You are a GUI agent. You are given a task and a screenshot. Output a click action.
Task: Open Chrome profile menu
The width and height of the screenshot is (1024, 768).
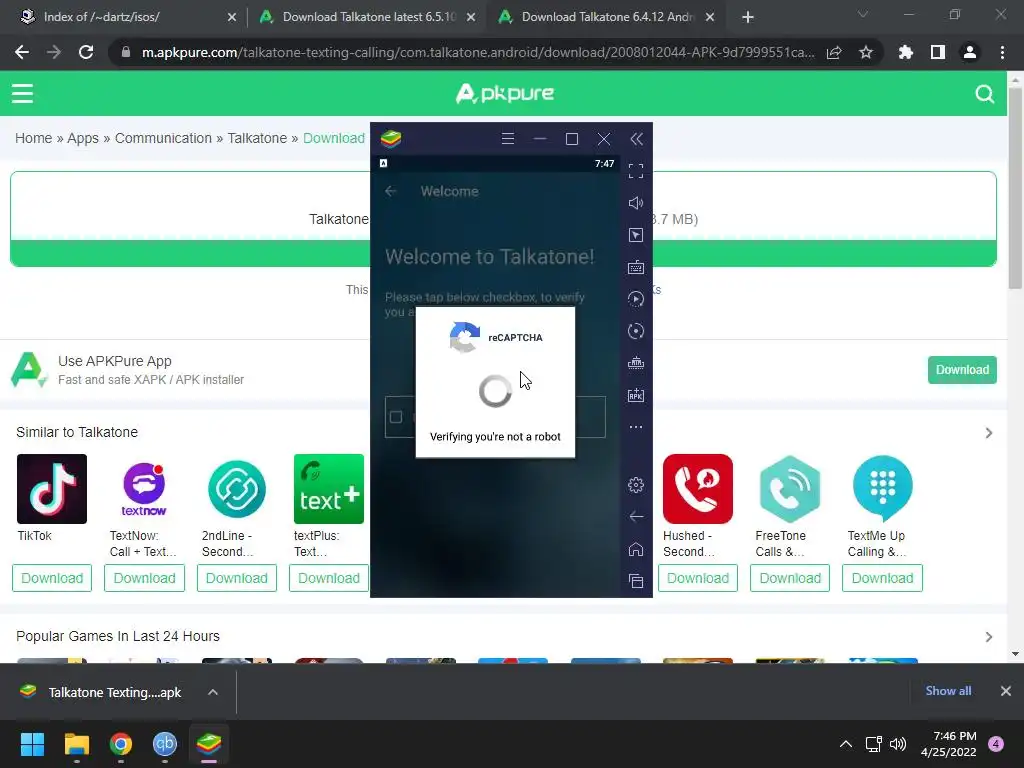click(969, 52)
